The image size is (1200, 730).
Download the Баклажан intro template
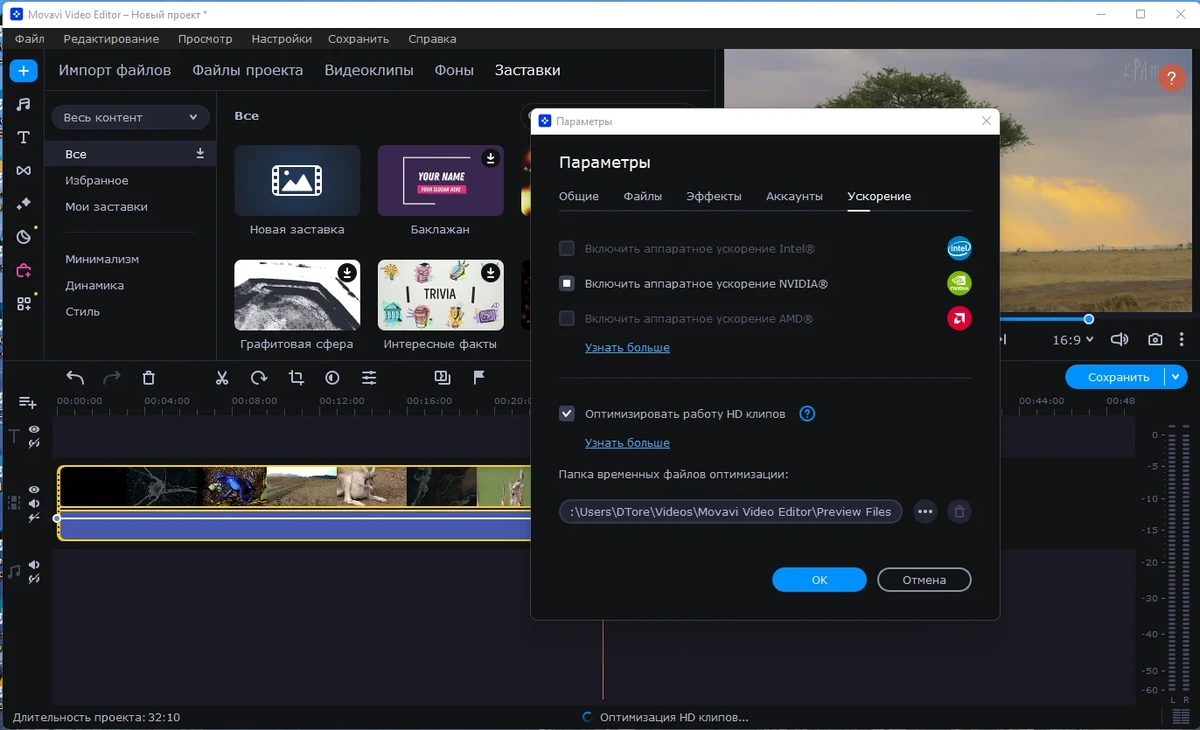coord(490,158)
